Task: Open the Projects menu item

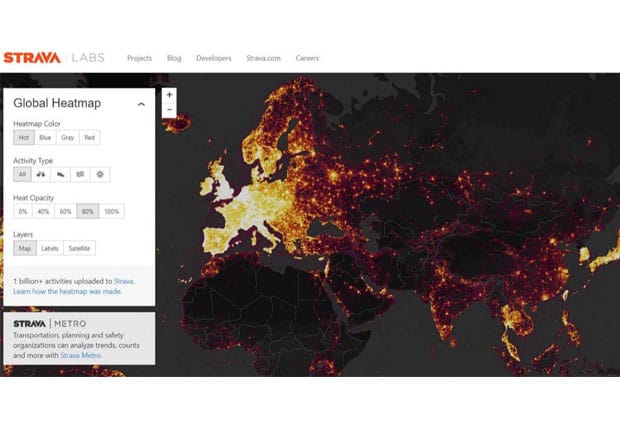Action: tap(139, 58)
